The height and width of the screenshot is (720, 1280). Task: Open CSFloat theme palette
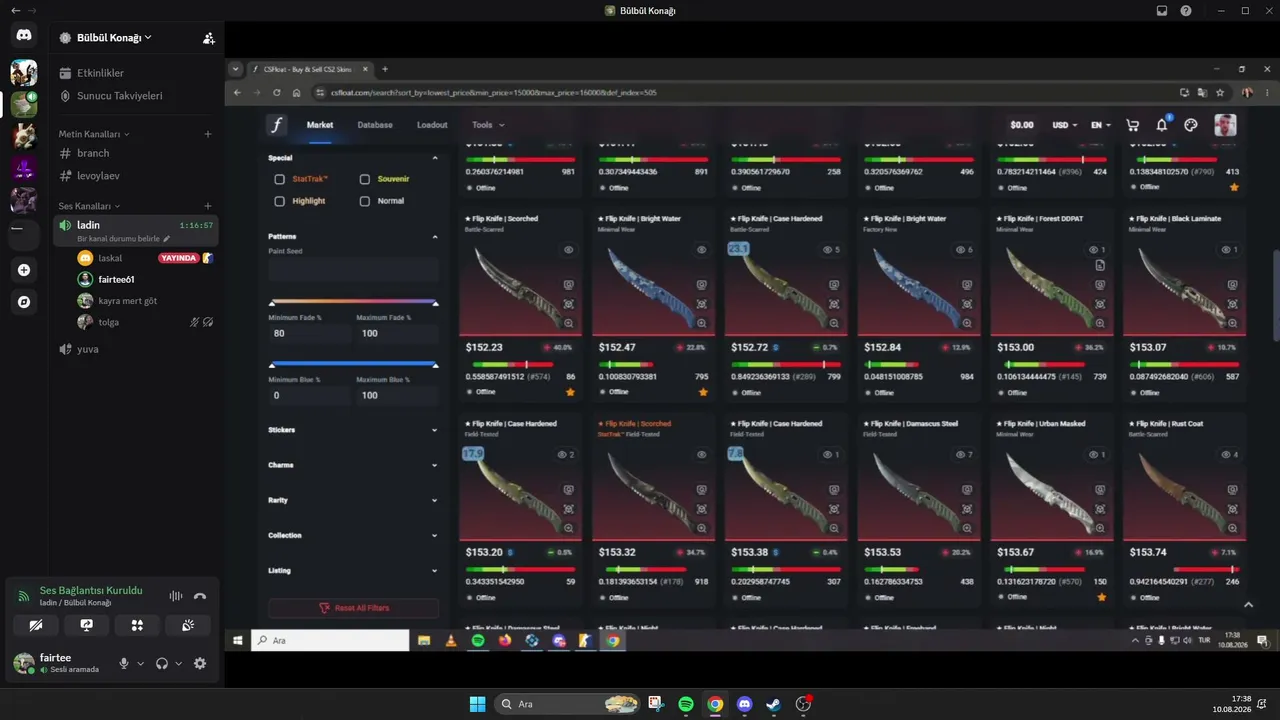pyautogui.click(x=1191, y=125)
